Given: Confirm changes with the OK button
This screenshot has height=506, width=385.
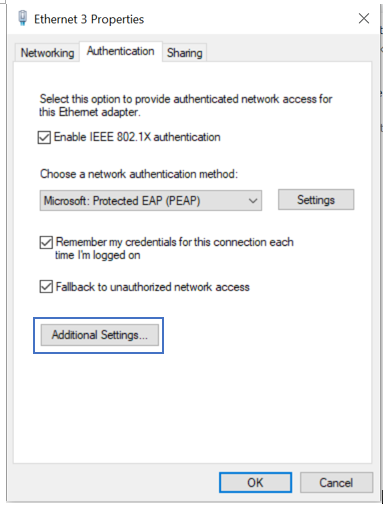Looking at the screenshot, I should (255, 482).
